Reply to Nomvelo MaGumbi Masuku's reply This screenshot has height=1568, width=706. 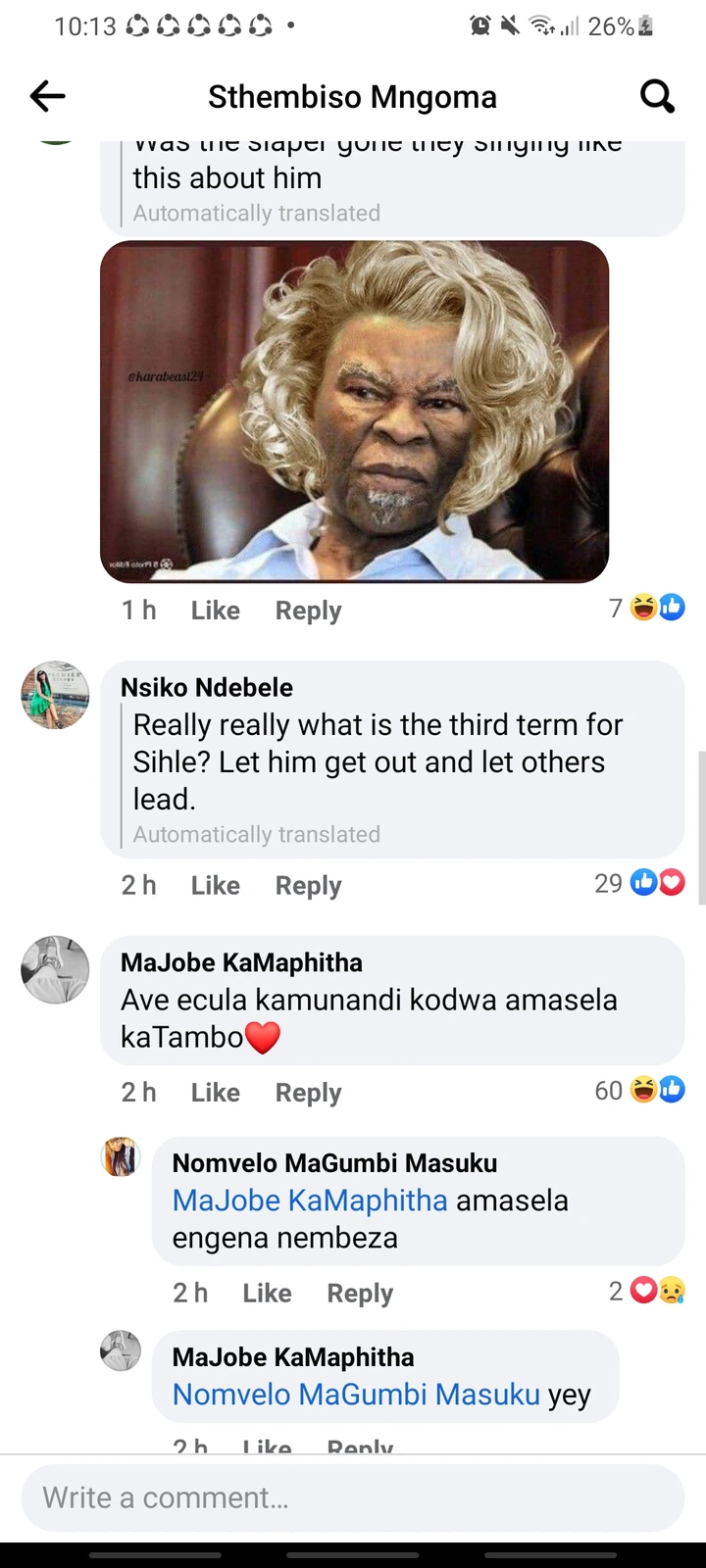(x=360, y=1293)
